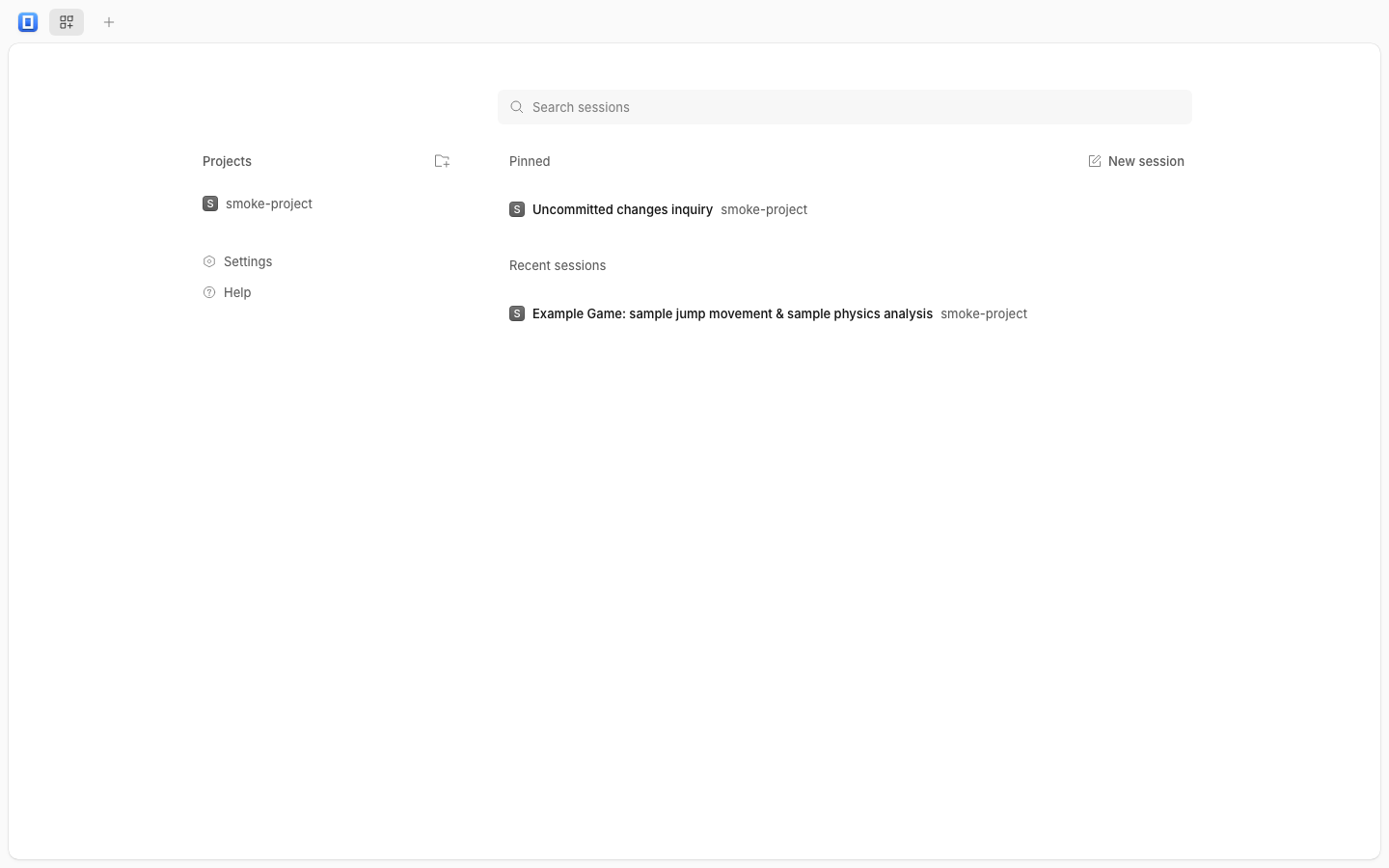The image size is (1389, 868).
Task: Click S badge beside Uncommitted changes inquiry
Action: click(x=517, y=209)
